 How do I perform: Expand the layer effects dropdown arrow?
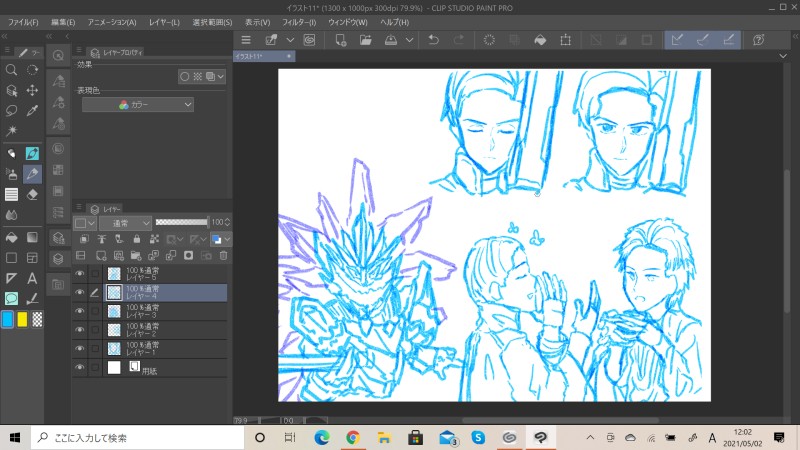[220, 77]
